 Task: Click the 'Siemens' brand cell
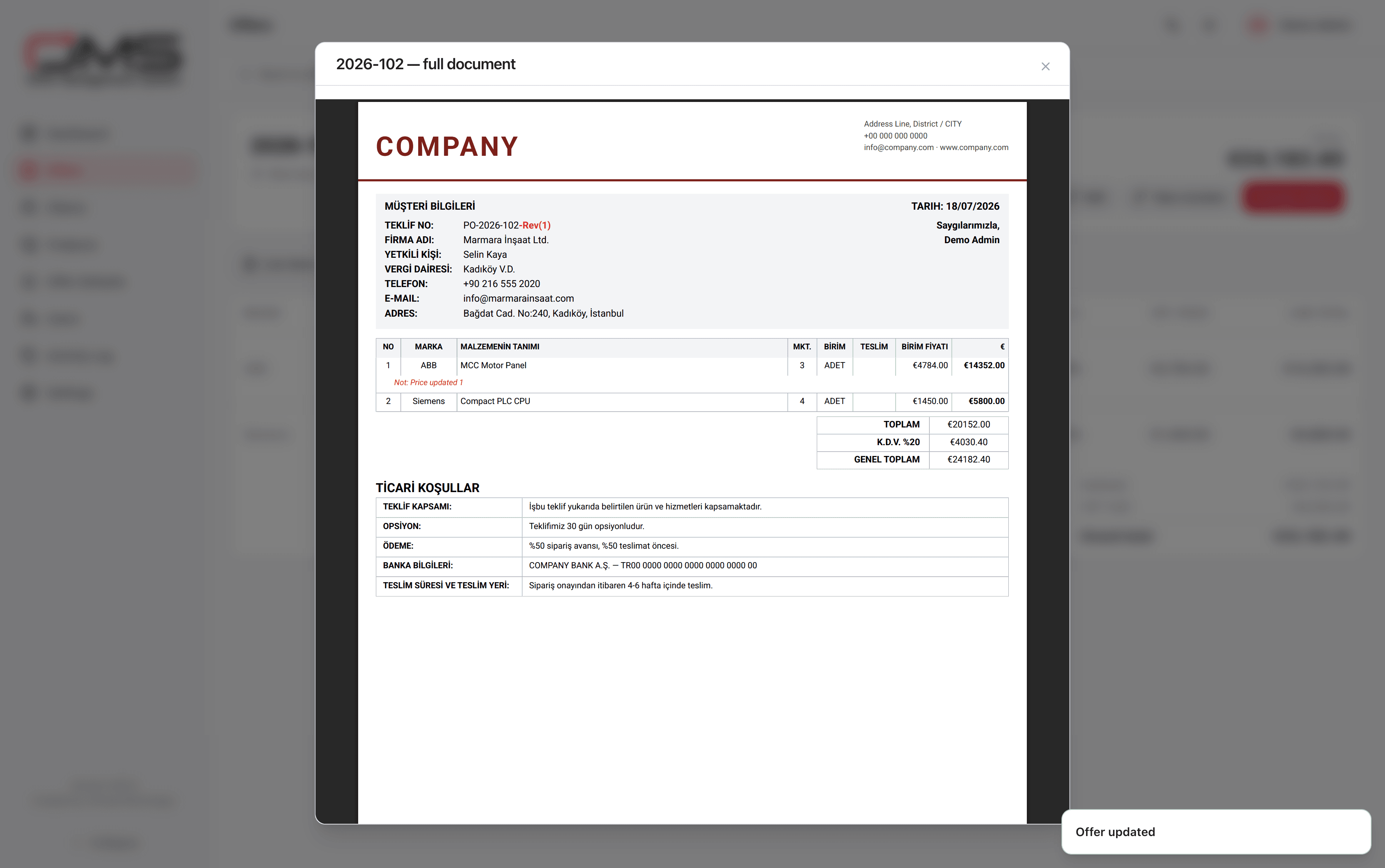pyautogui.click(x=428, y=401)
